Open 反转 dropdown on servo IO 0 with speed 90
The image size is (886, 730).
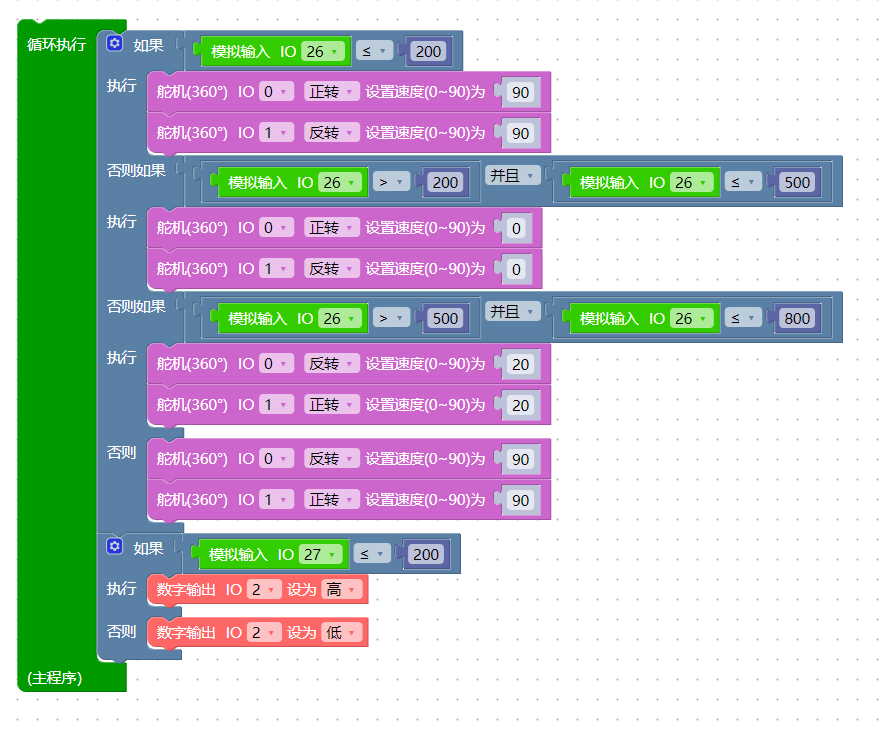pyautogui.click(x=332, y=458)
